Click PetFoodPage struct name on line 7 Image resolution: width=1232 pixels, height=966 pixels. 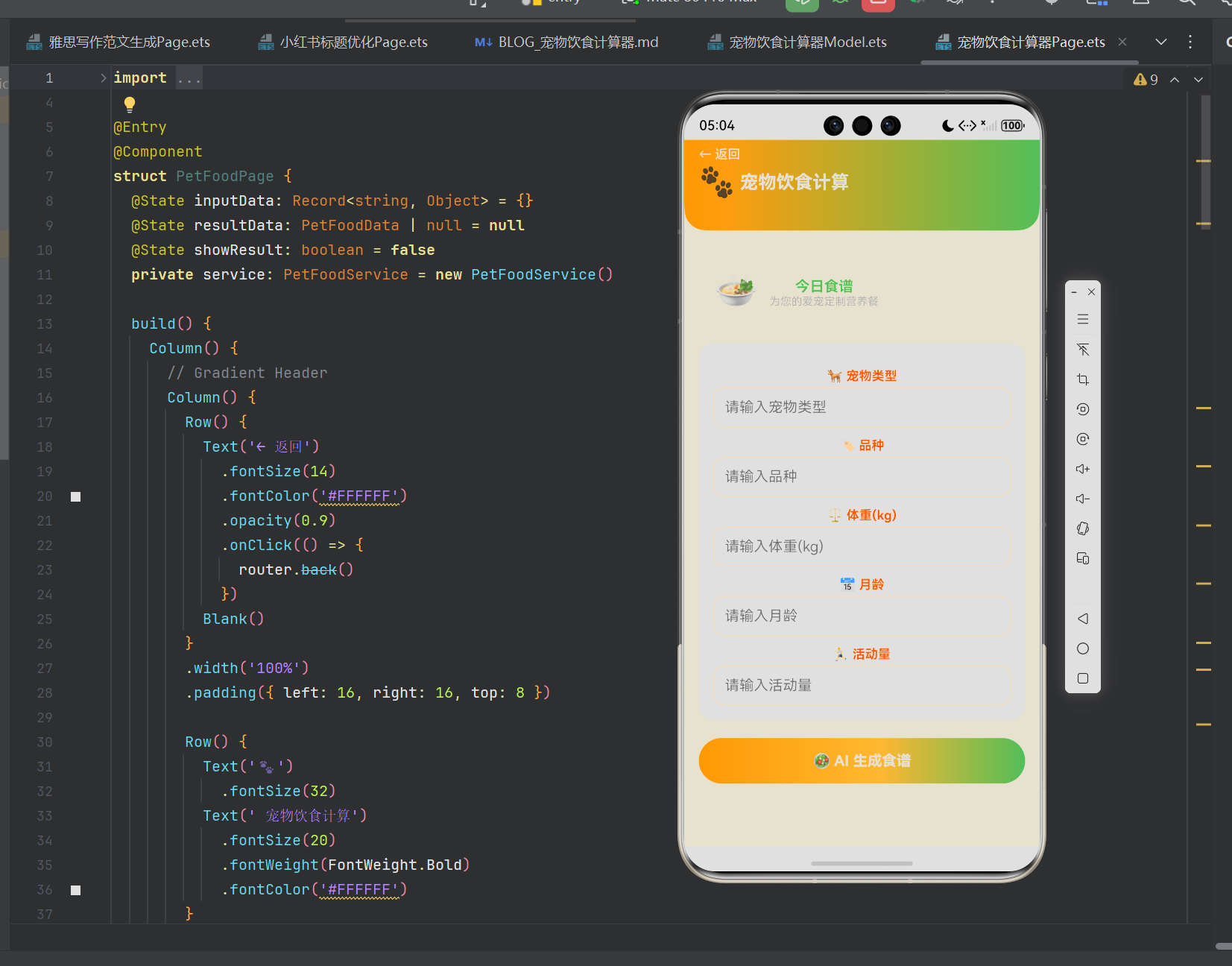point(225,177)
